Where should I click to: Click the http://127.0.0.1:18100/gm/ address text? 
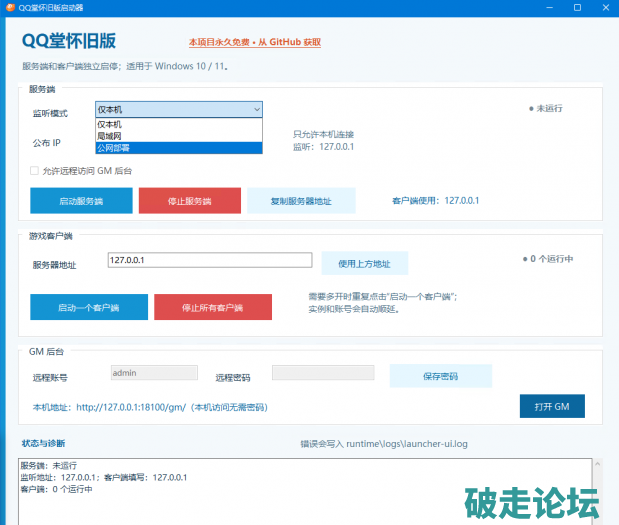131,407
